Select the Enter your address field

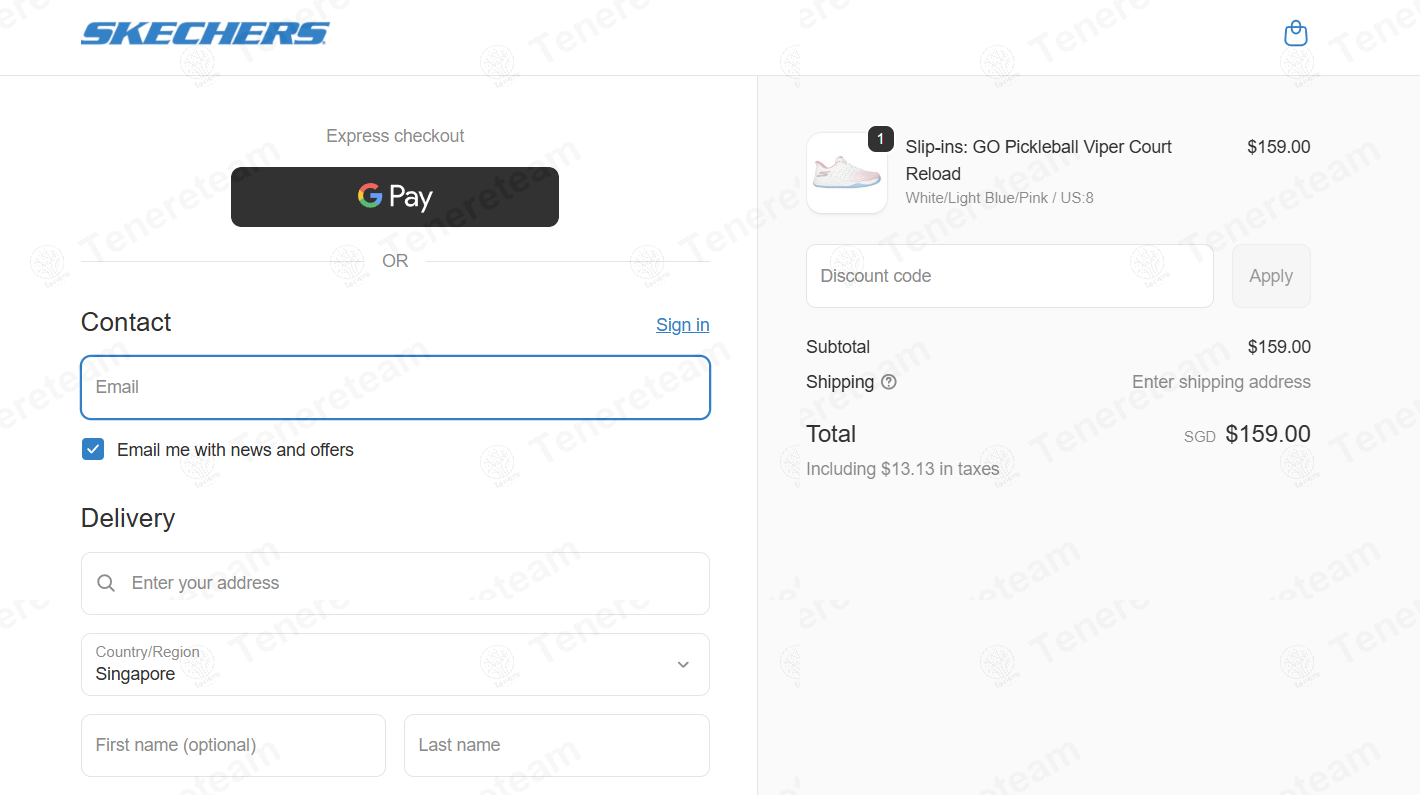(395, 583)
